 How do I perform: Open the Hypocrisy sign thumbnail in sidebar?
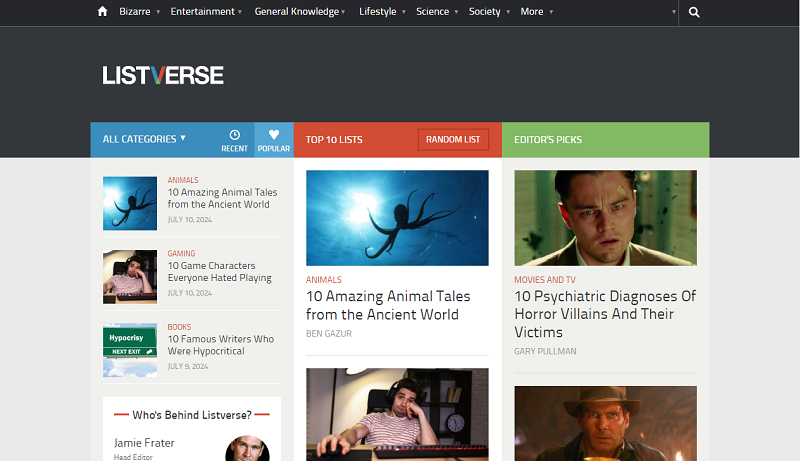point(130,349)
